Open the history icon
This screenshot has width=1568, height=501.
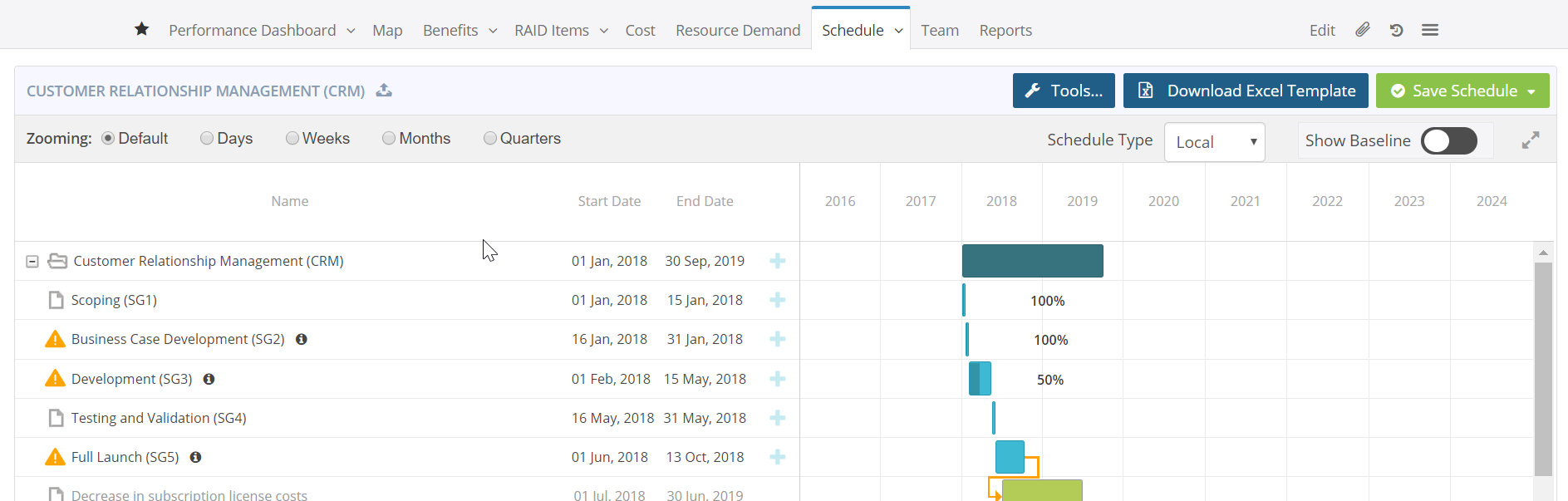coord(1396,30)
